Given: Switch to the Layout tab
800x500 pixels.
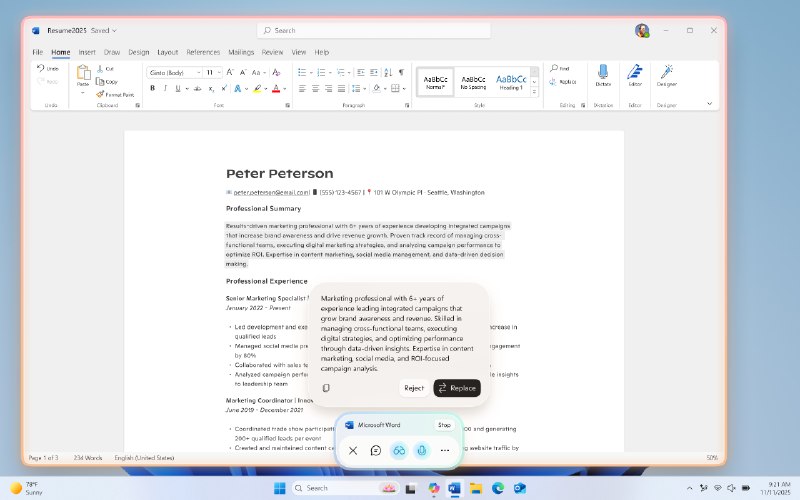Looking at the screenshot, I should point(167,52).
